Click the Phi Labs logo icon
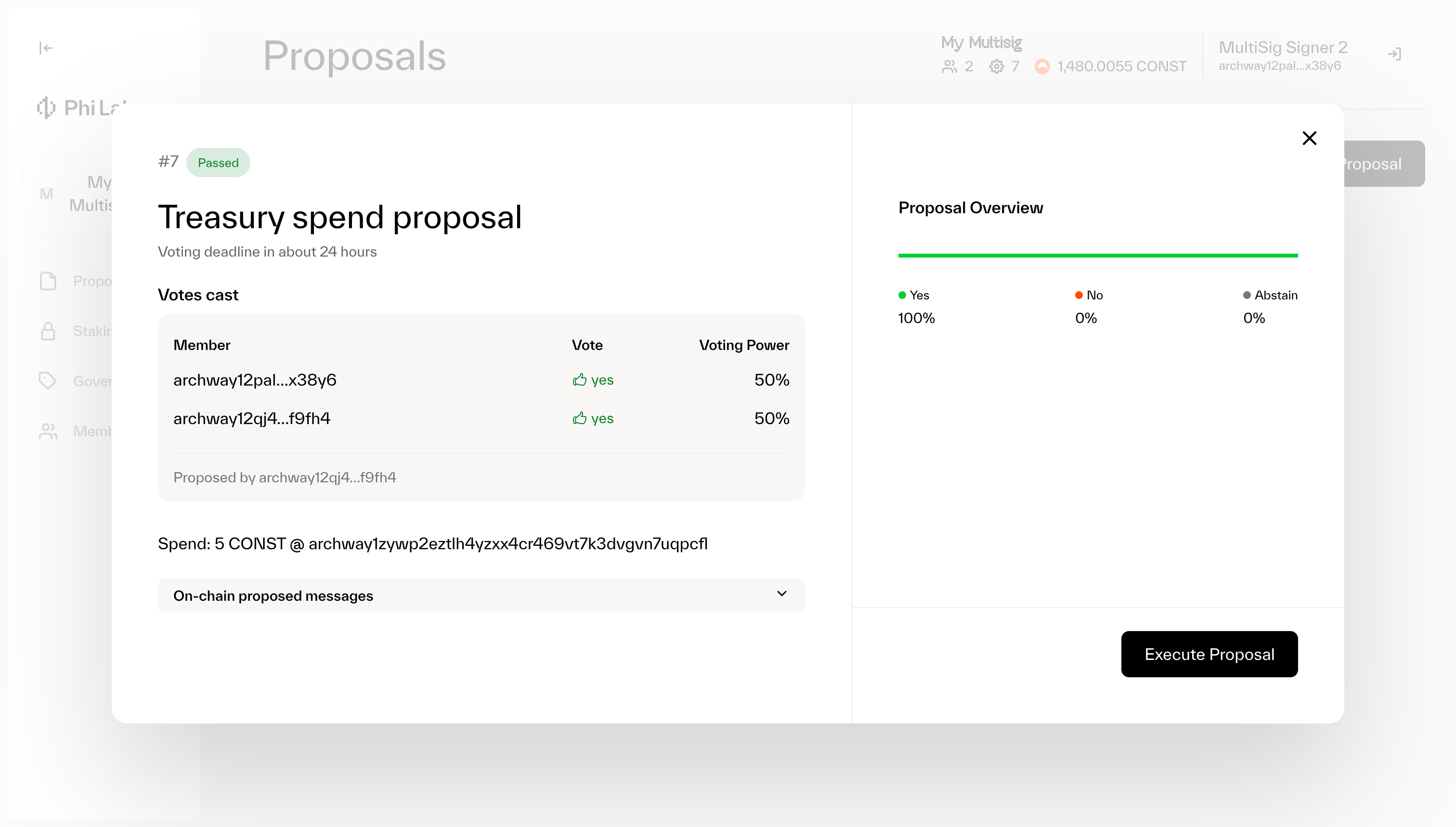This screenshot has width=1456, height=827. click(46, 107)
